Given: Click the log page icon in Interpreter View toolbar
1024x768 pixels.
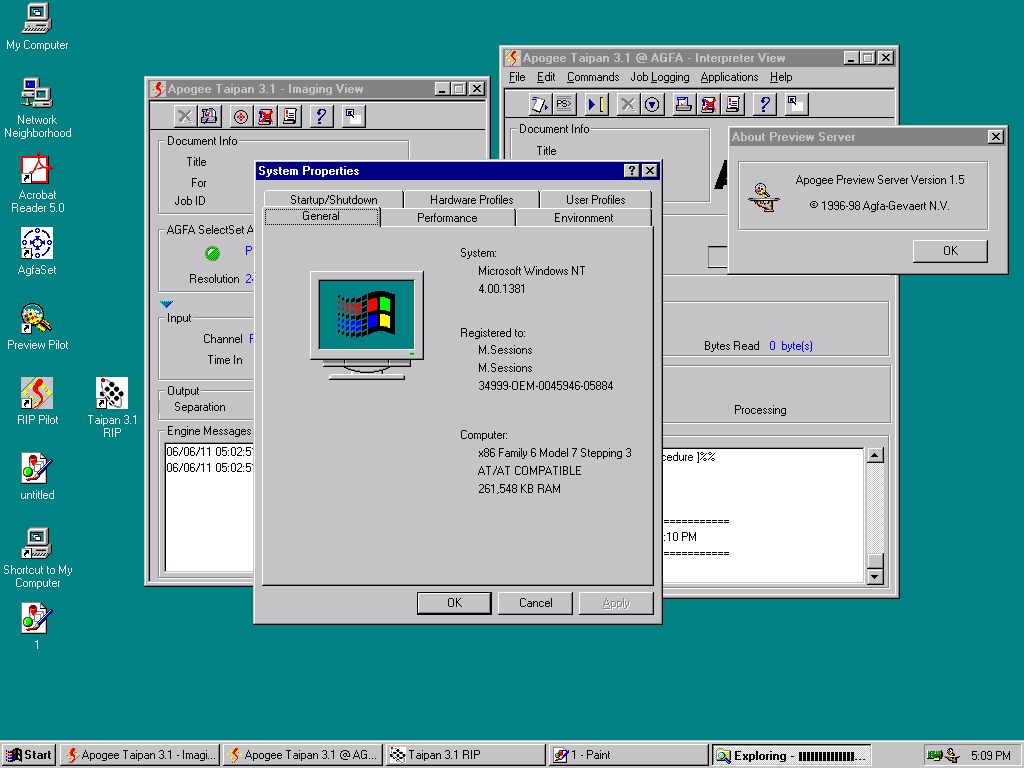Looking at the screenshot, I should tap(732, 104).
